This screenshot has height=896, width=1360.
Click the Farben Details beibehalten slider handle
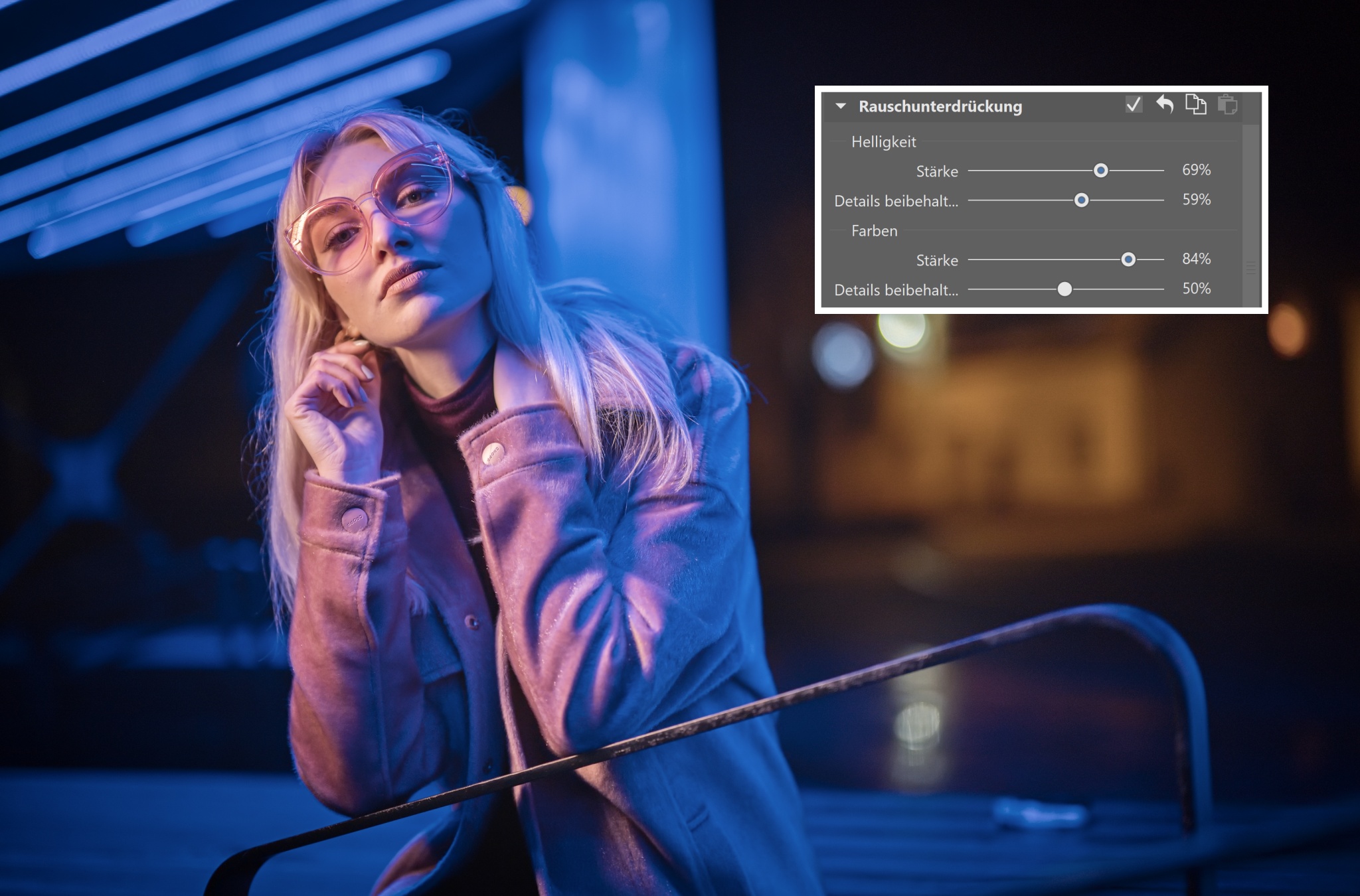point(1064,289)
